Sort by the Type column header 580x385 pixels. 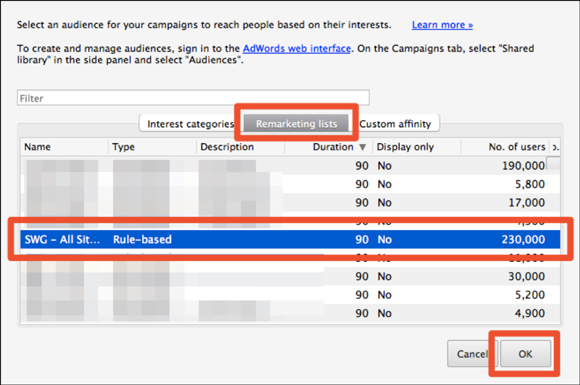coord(152,147)
